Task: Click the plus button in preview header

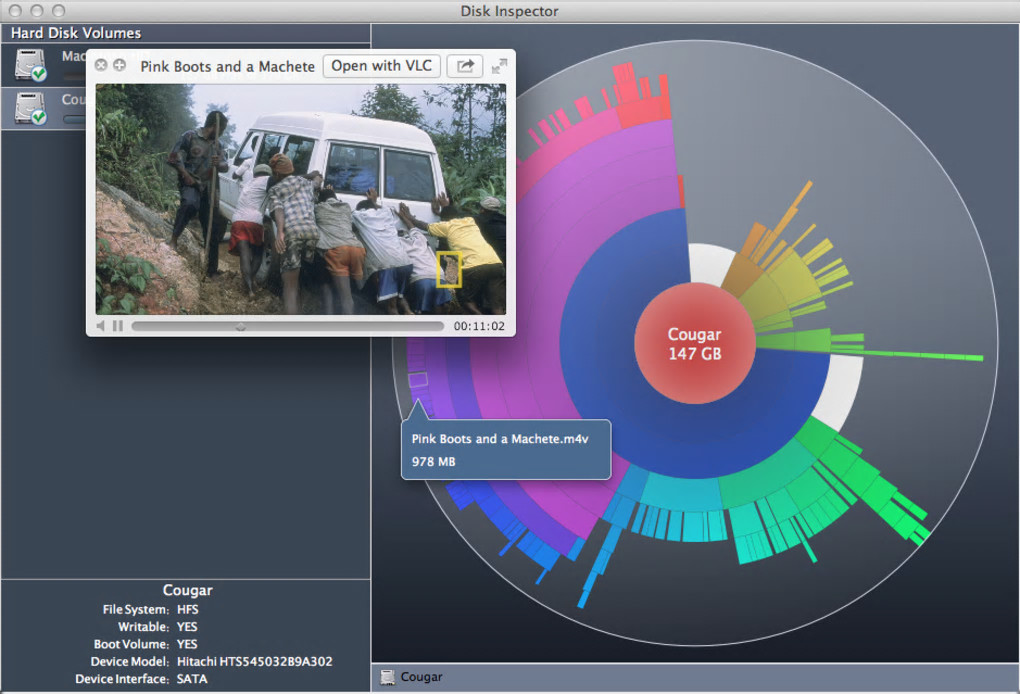Action: pyautogui.click(x=119, y=65)
